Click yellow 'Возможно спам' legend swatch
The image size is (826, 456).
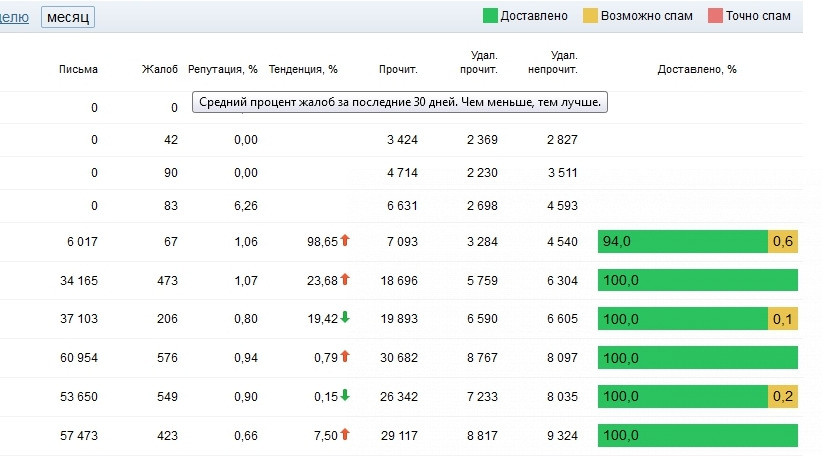coord(592,16)
